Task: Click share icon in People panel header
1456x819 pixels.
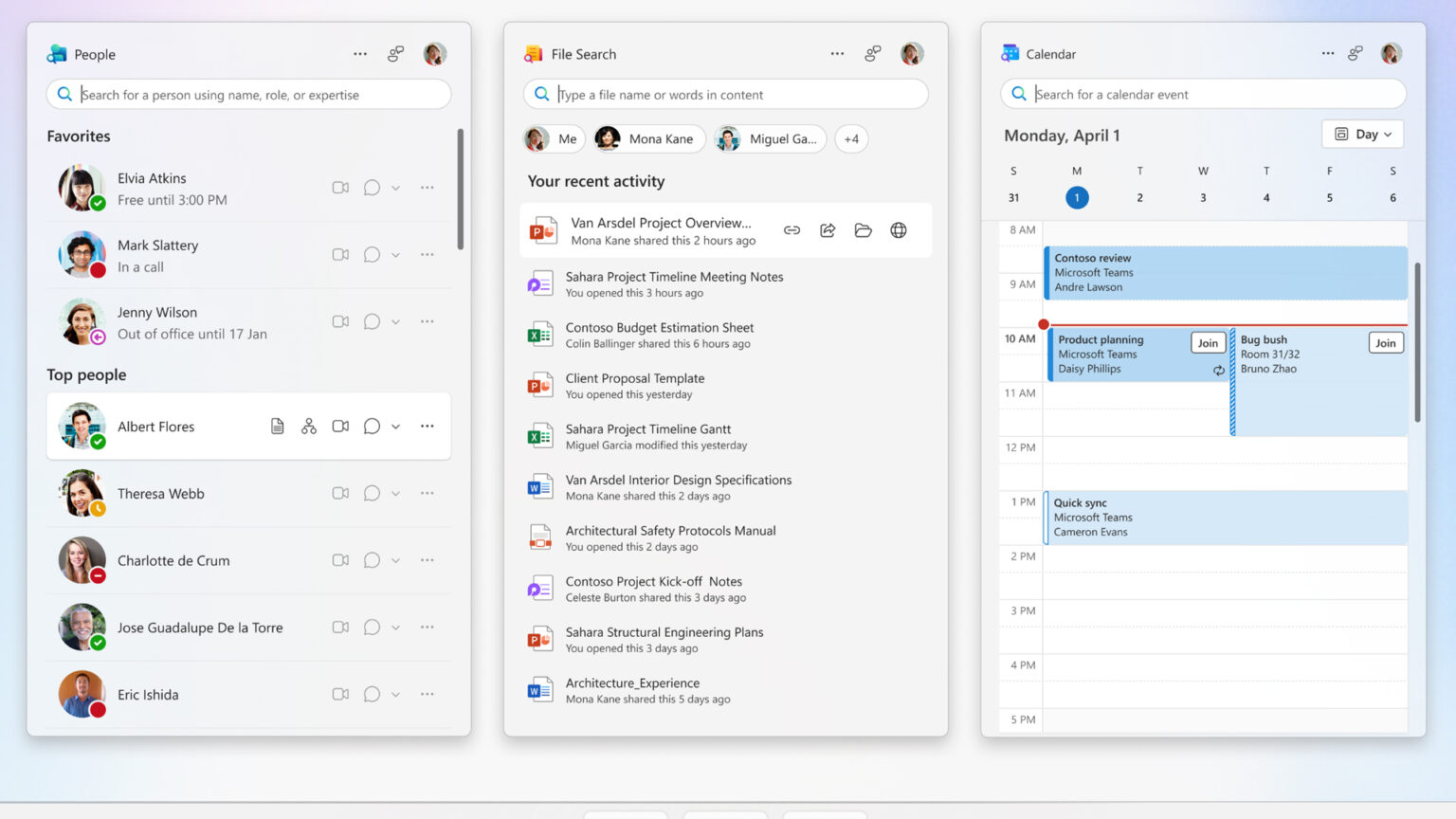Action: click(395, 54)
